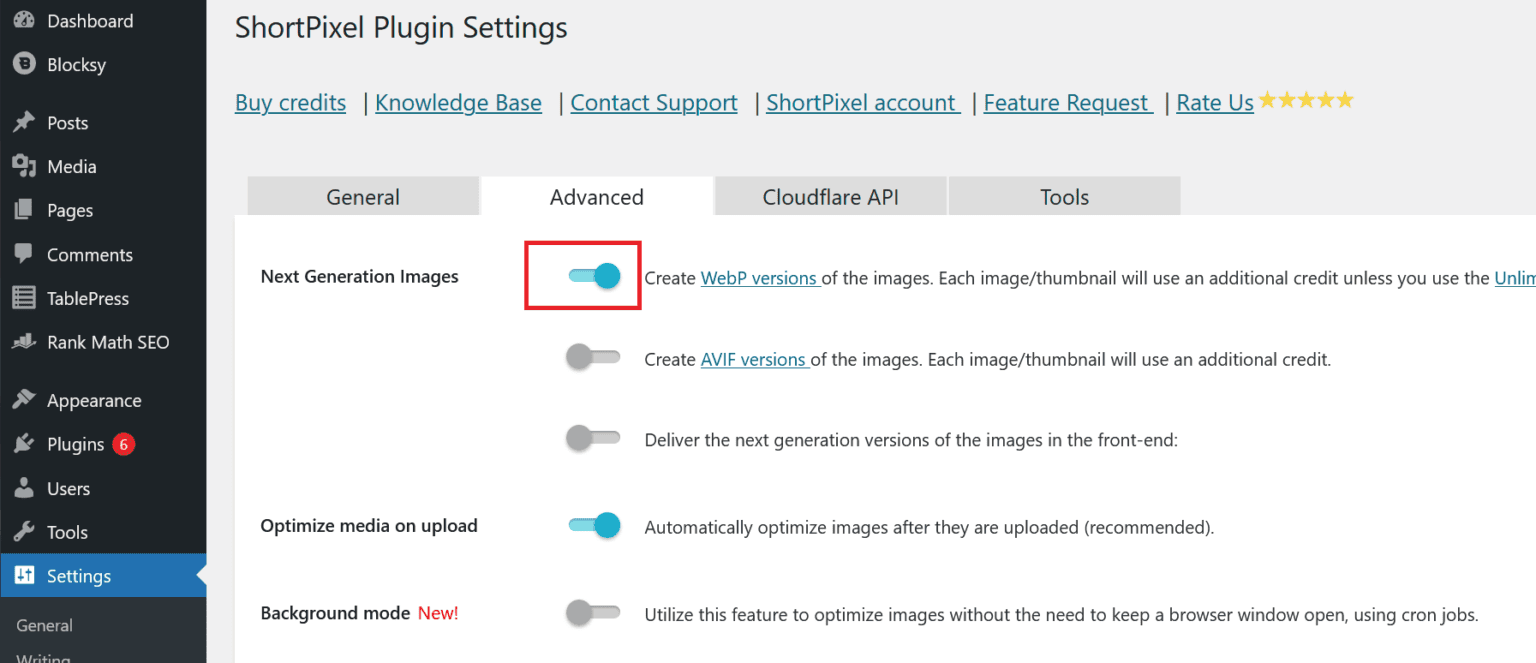
Task: Click the five-star rating next to Rate Us
Action: (1306, 99)
